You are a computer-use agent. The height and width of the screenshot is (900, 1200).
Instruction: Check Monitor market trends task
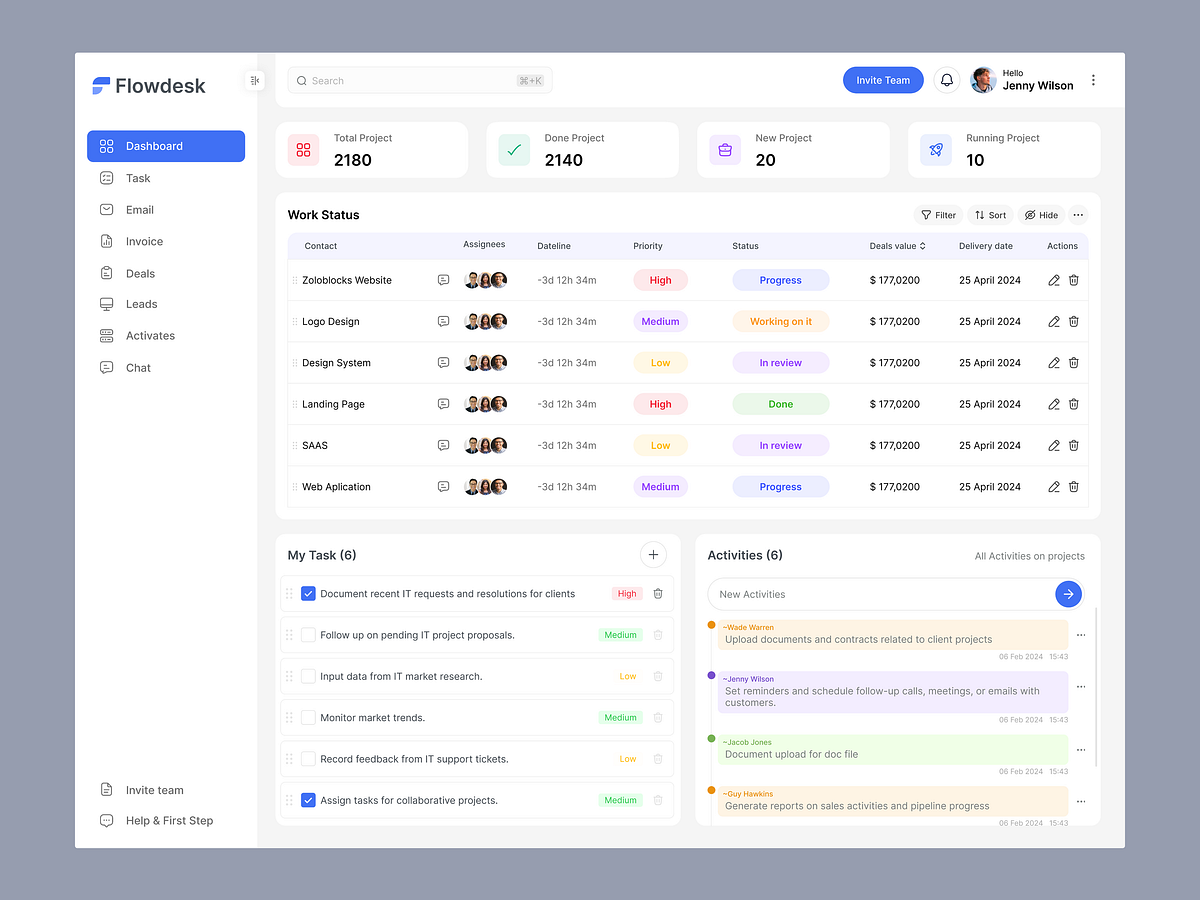(308, 718)
